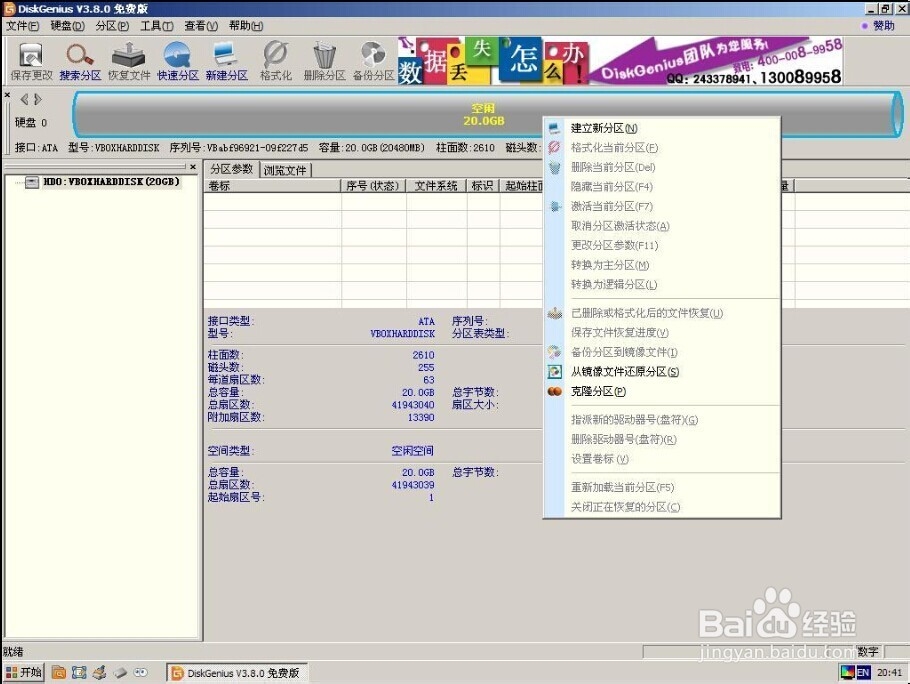Click the 备份分区 toolbar icon
910x684 pixels.
point(373,61)
